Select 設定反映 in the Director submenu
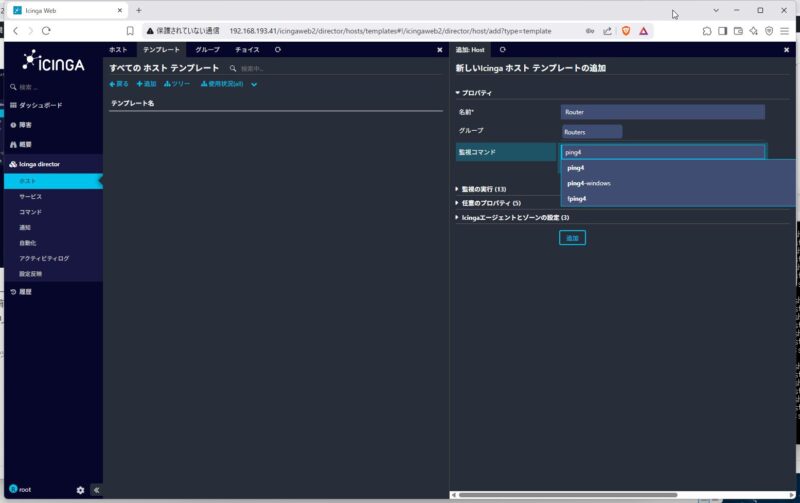The image size is (800, 503). (31, 274)
